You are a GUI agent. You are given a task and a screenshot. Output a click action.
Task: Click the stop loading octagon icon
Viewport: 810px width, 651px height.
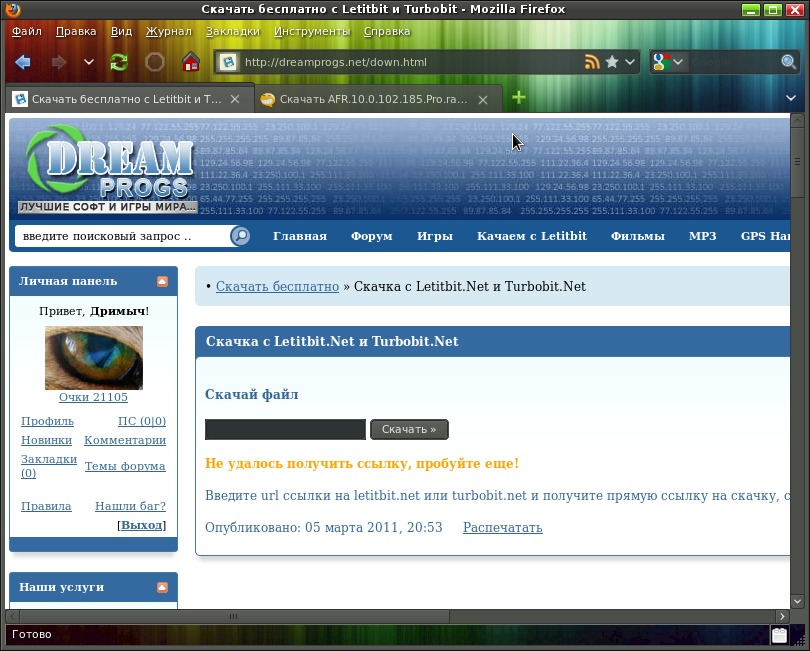click(154, 63)
